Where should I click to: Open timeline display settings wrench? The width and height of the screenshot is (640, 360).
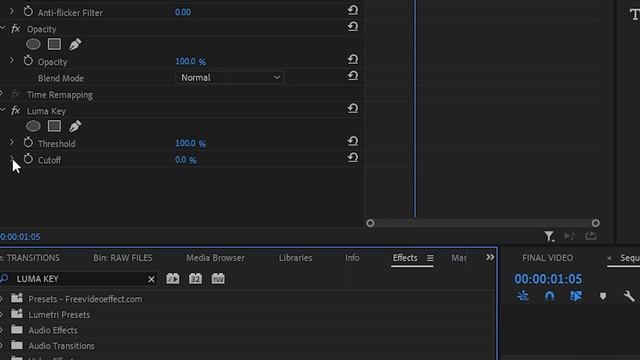pyautogui.click(x=629, y=296)
